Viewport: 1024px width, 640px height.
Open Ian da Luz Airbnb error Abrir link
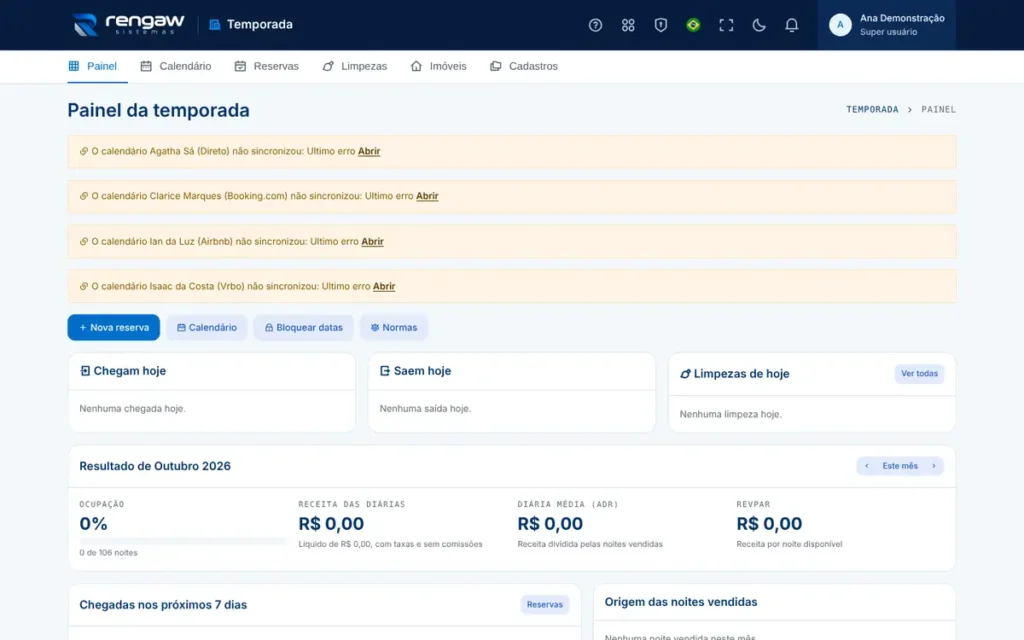(372, 241)
